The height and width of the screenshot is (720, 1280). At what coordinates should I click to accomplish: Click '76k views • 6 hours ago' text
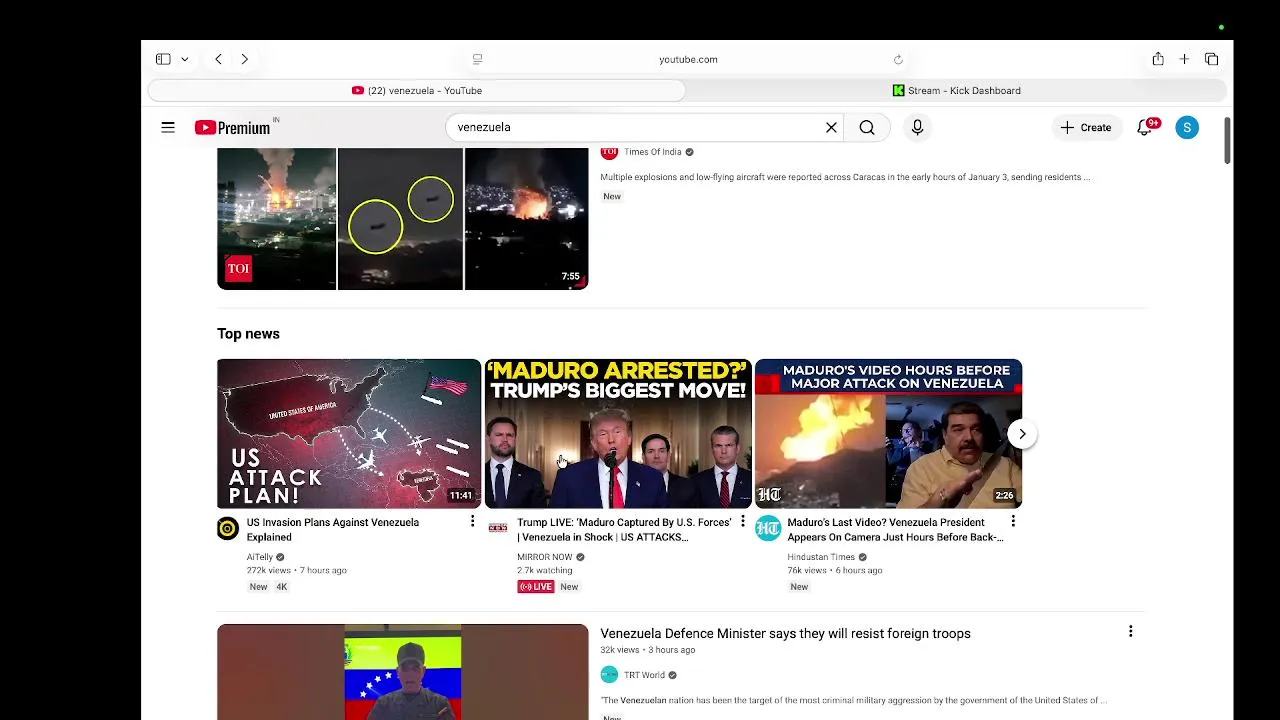(x=835, y=570)
